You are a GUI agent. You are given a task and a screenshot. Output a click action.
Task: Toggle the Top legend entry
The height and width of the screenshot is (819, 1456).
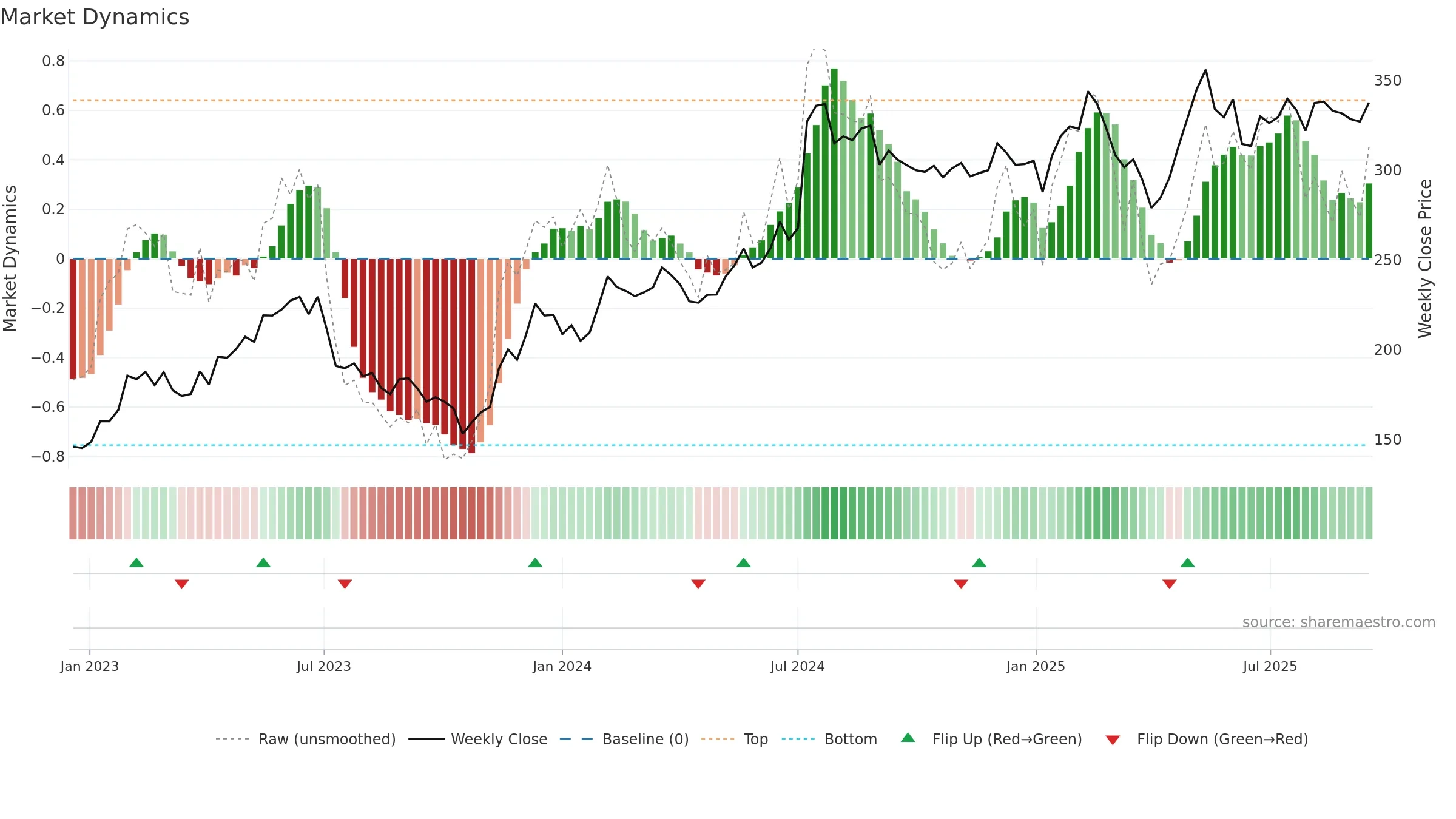click(735, 739)
